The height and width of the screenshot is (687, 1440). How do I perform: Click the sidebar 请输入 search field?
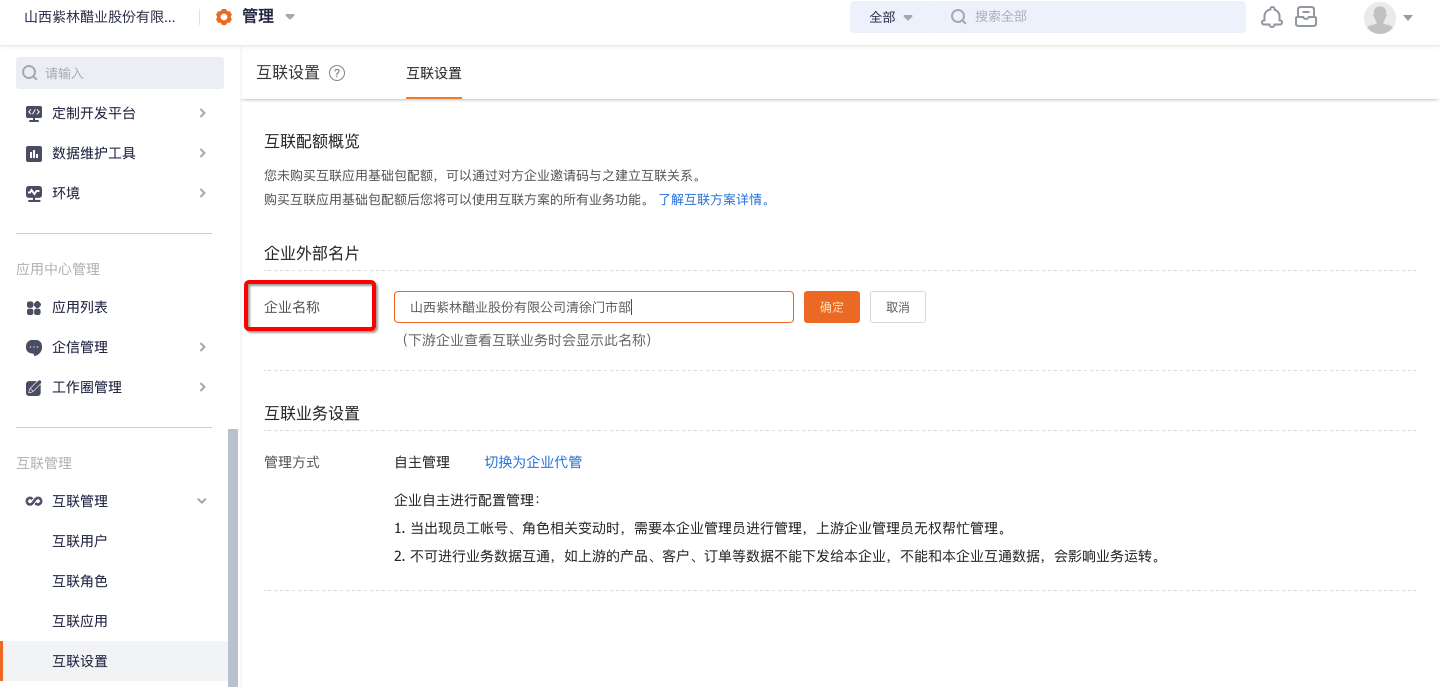coord(120,73)
